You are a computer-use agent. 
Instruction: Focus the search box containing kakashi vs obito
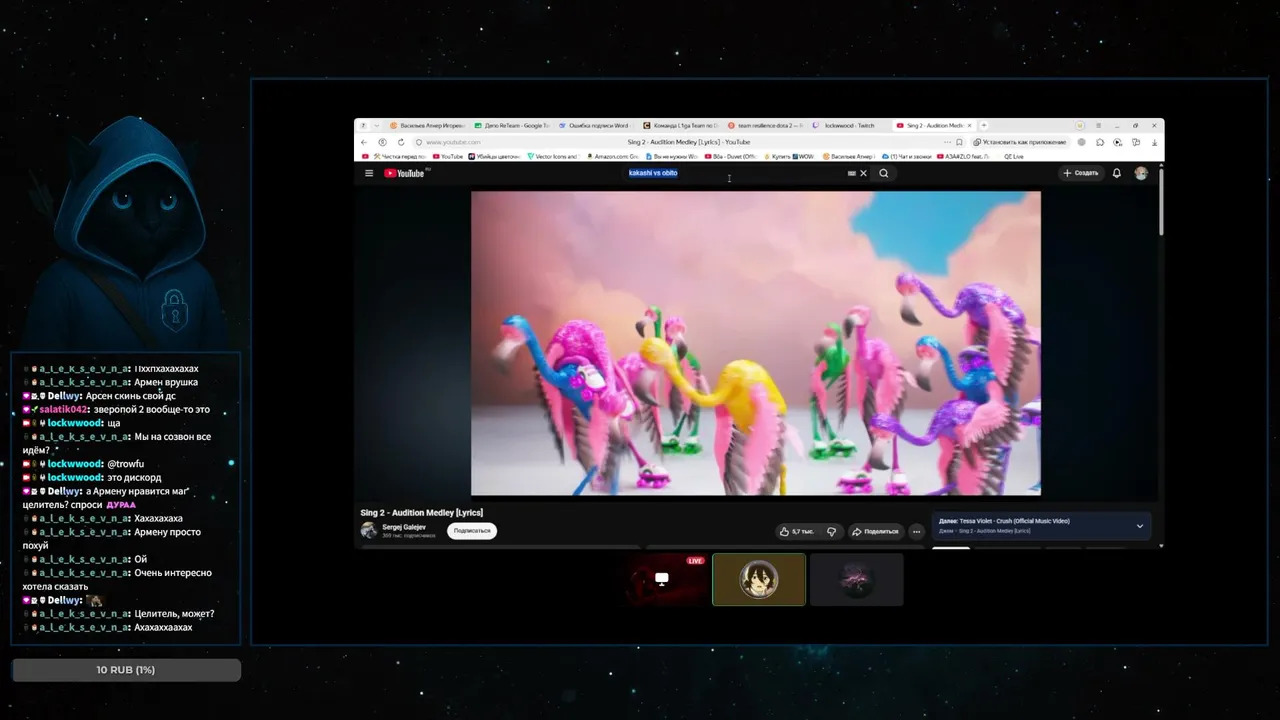point(735,173)
